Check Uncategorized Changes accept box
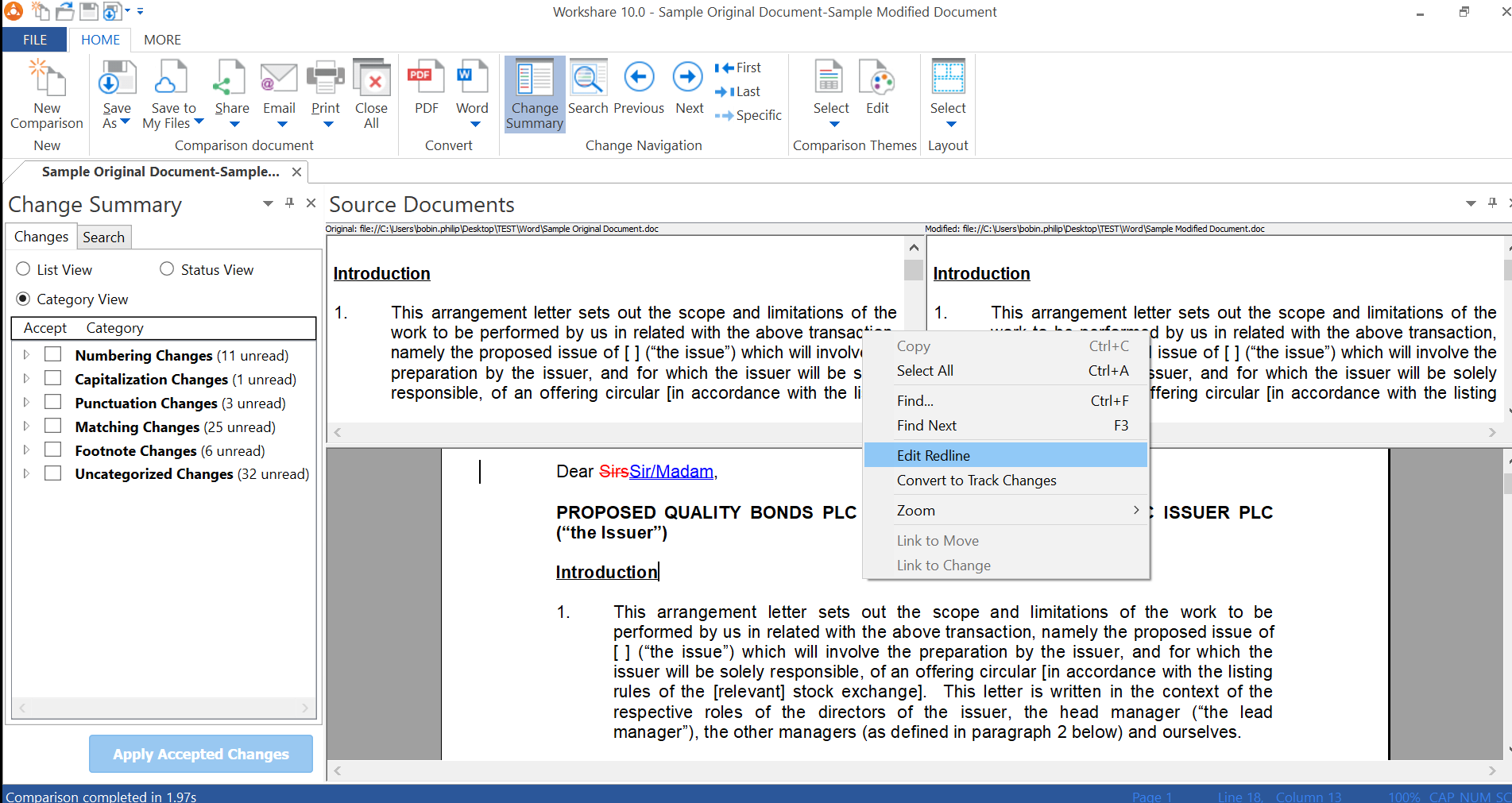Screen dimensions: 1512x803 point(52,473)
